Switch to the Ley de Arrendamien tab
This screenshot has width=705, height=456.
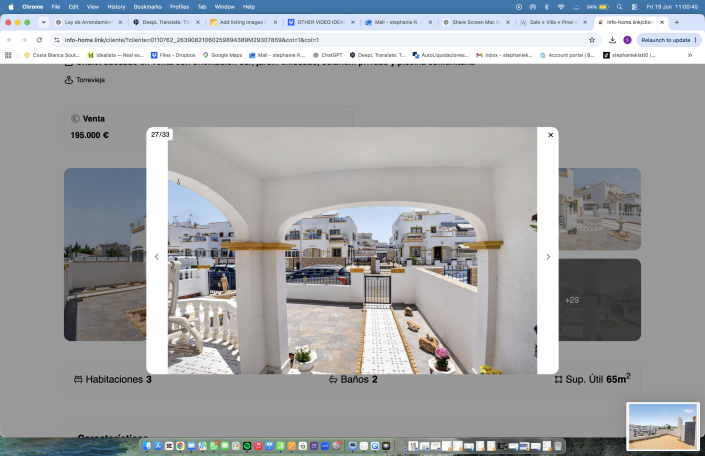pos(88,22)
